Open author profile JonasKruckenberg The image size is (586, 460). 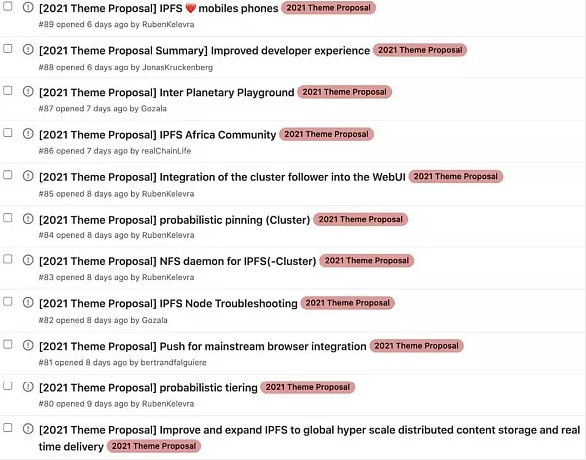(177, 67)
